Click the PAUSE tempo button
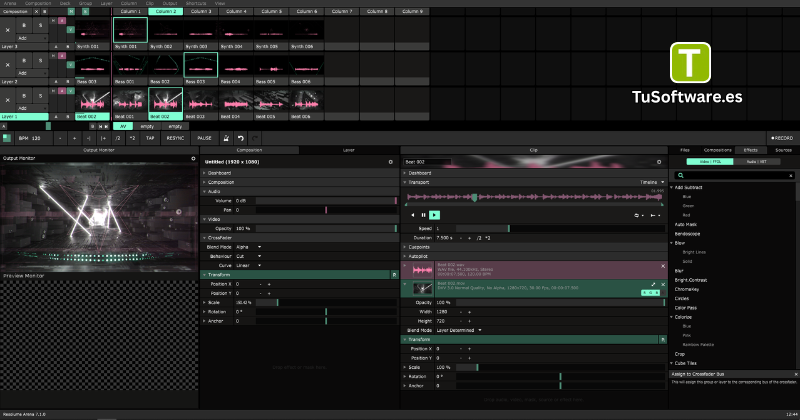The width and height of the screenshot is (800, 420). tap(204, 138)
